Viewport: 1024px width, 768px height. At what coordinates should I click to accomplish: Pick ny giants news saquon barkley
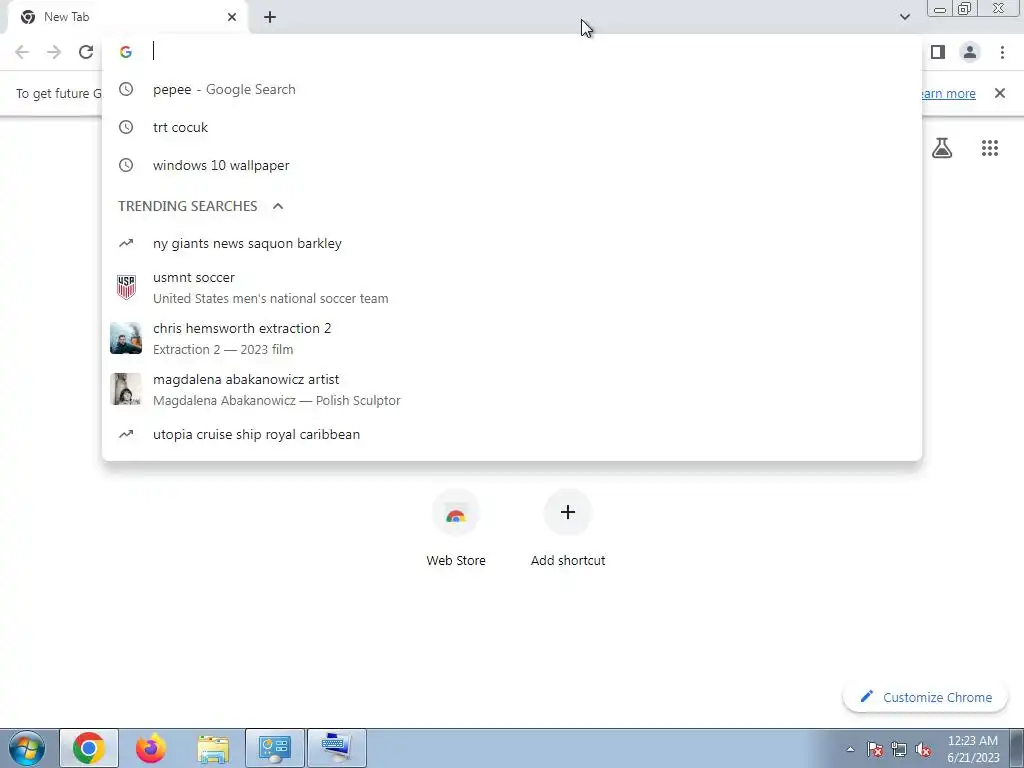512,243
